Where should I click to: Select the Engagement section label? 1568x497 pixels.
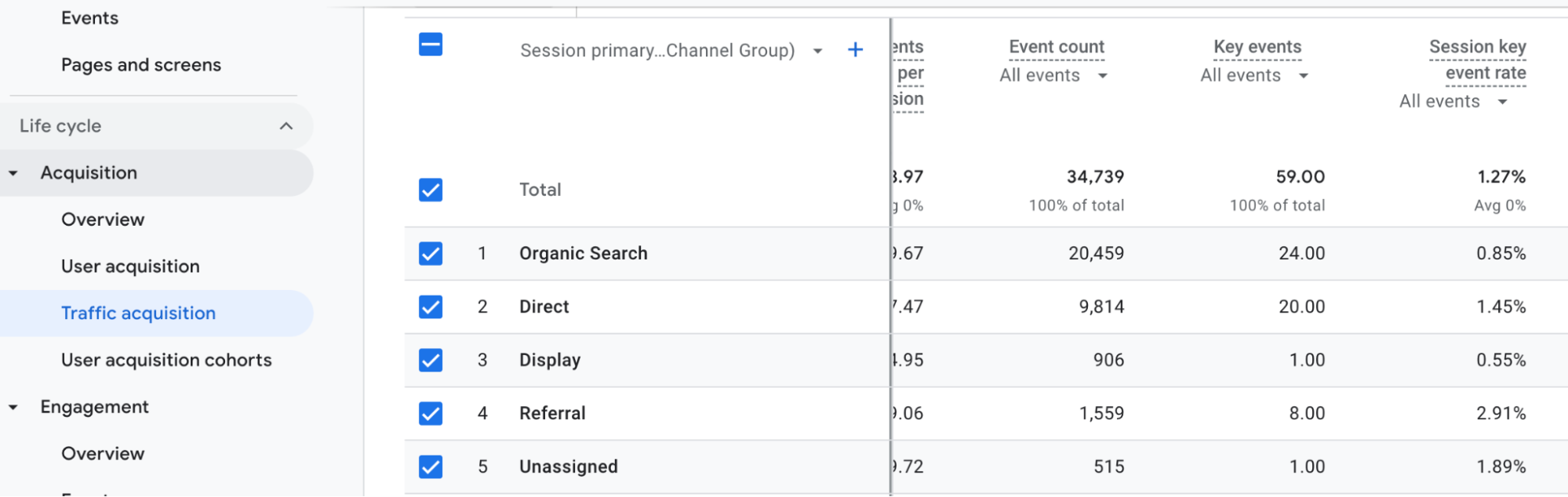94,408
